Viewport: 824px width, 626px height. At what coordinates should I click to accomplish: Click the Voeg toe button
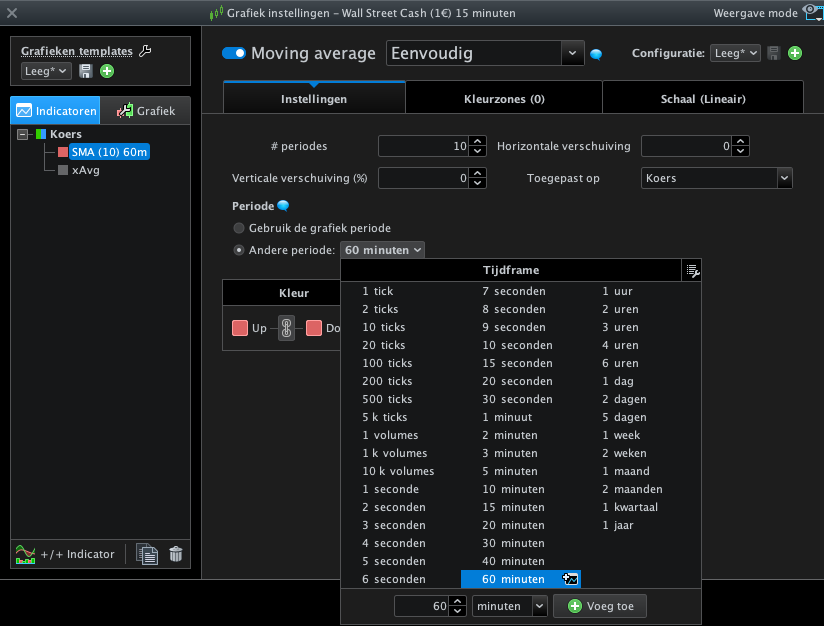[600, 606]
